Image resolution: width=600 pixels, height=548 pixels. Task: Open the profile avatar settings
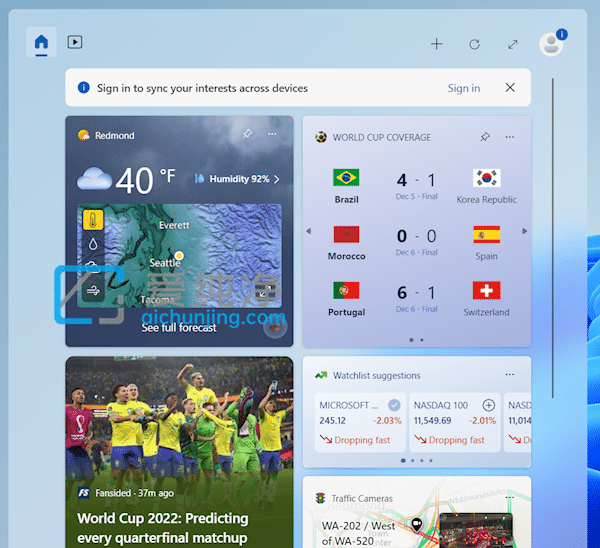550,44
